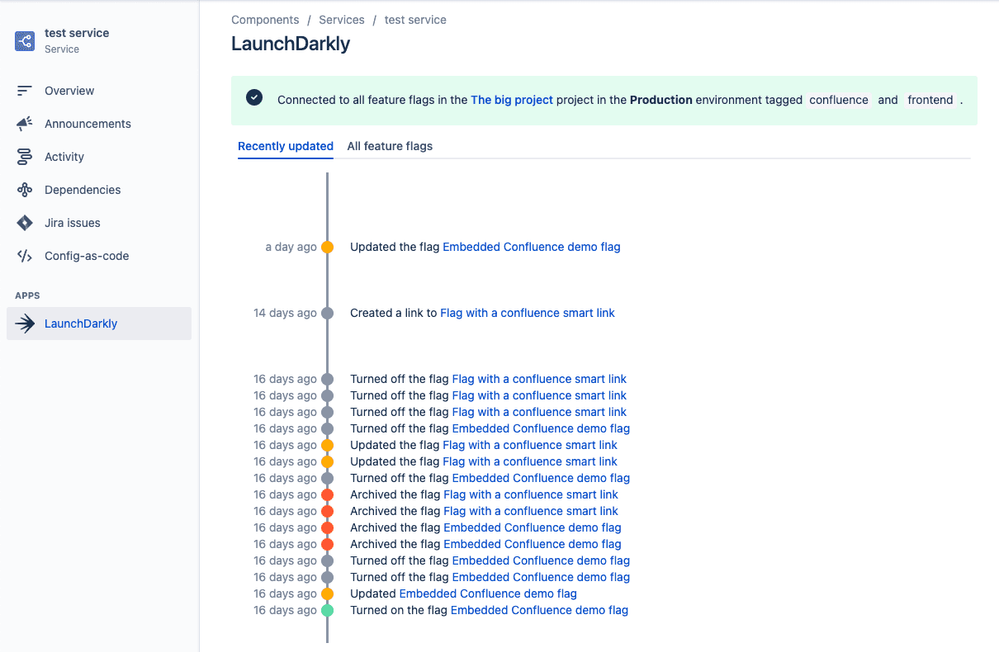999x652 pixels.
Task: Open The big project link
Action: (512, 99)
